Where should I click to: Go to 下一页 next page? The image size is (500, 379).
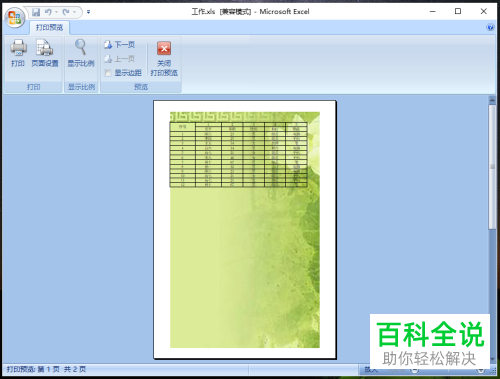pyautogui.click(x=119, y=44)
